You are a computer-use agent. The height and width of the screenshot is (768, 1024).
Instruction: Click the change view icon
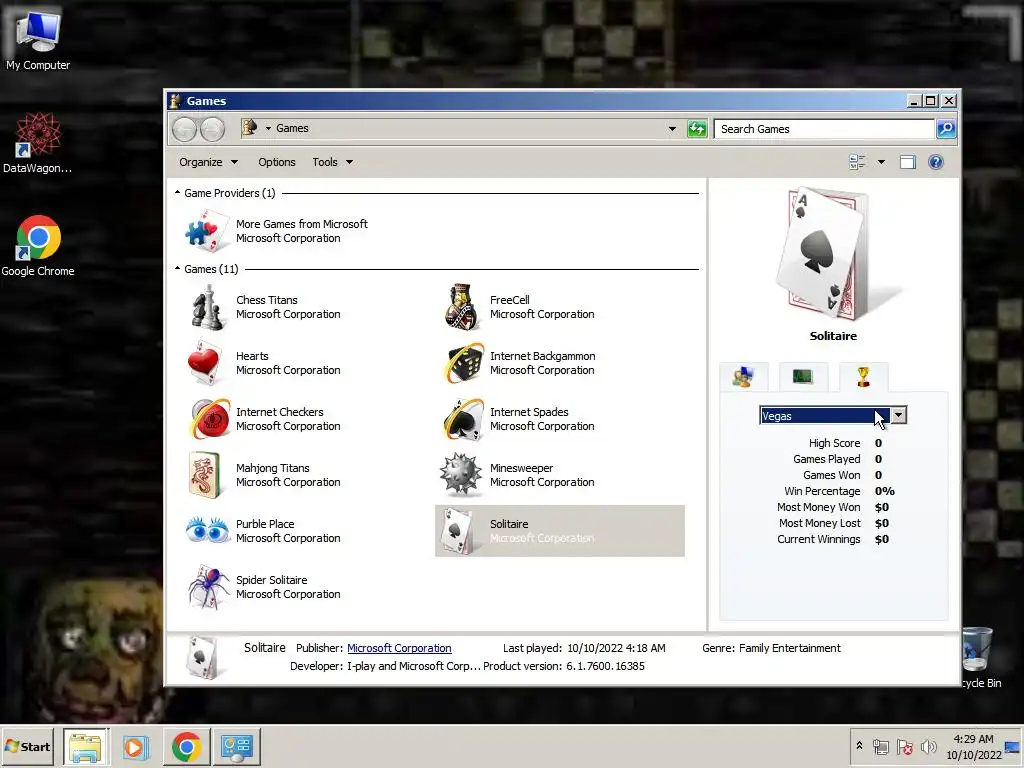coord(857,162)
